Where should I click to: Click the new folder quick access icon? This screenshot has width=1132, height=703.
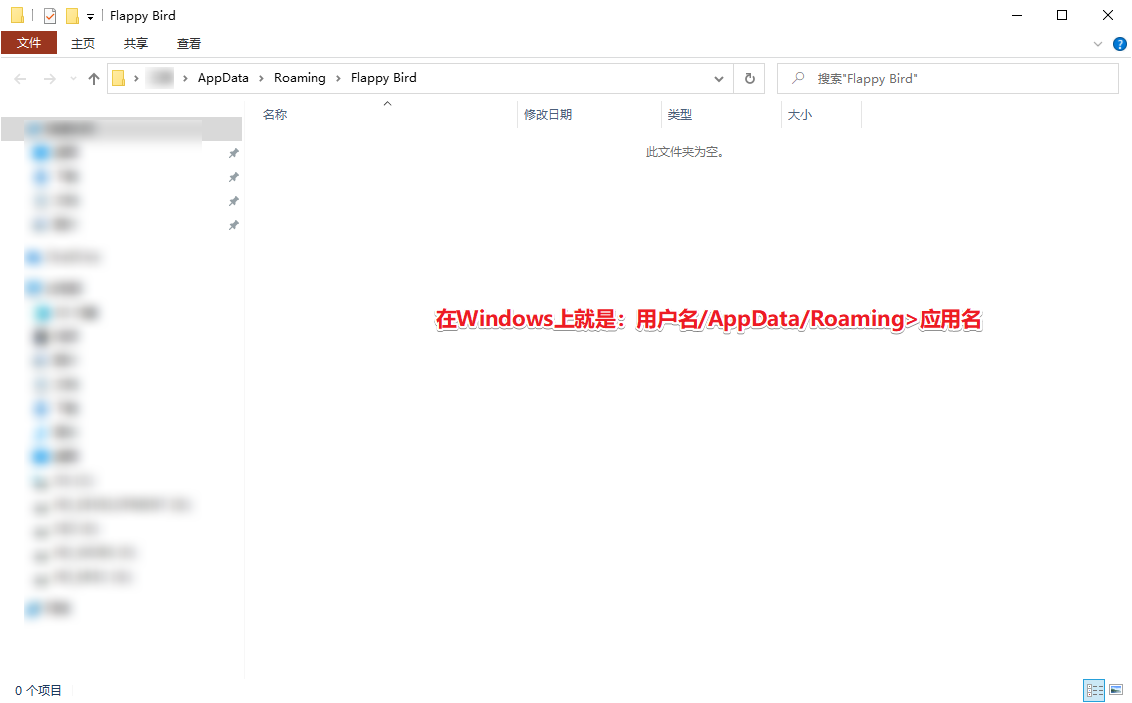[72, 15]
